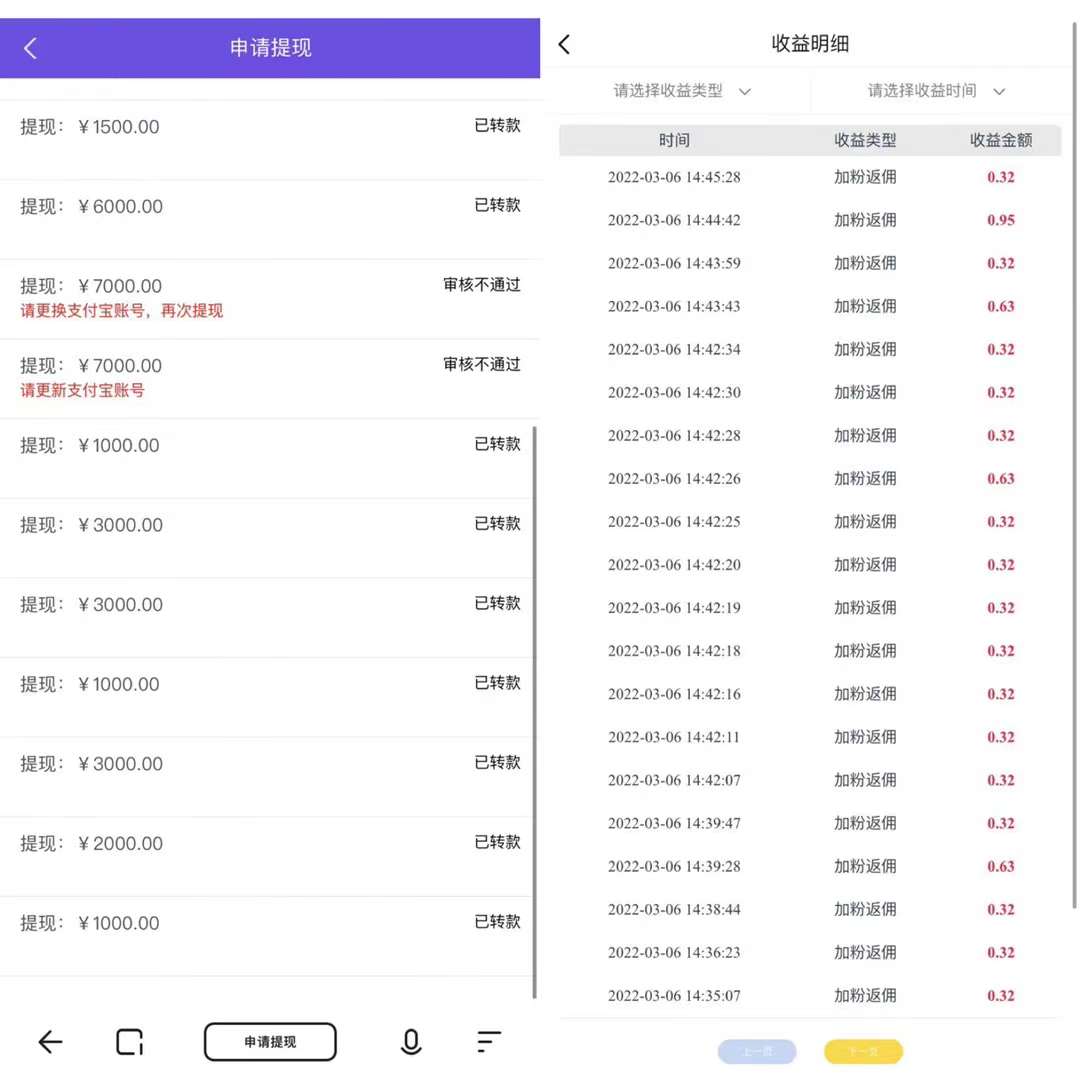1080x1080 pixels.
Task: Tap the 申请提现 address pill at bottom
Action: (x=270, y=1041)
